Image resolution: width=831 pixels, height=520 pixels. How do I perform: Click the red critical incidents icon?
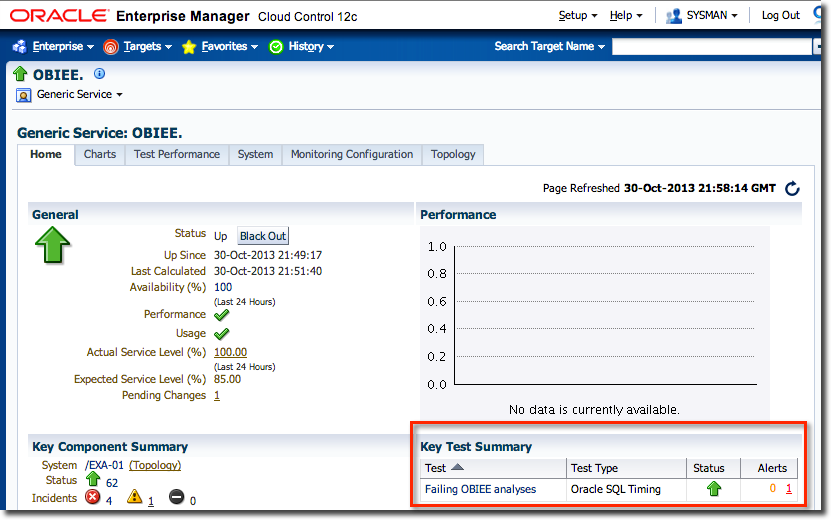point(93,499)
